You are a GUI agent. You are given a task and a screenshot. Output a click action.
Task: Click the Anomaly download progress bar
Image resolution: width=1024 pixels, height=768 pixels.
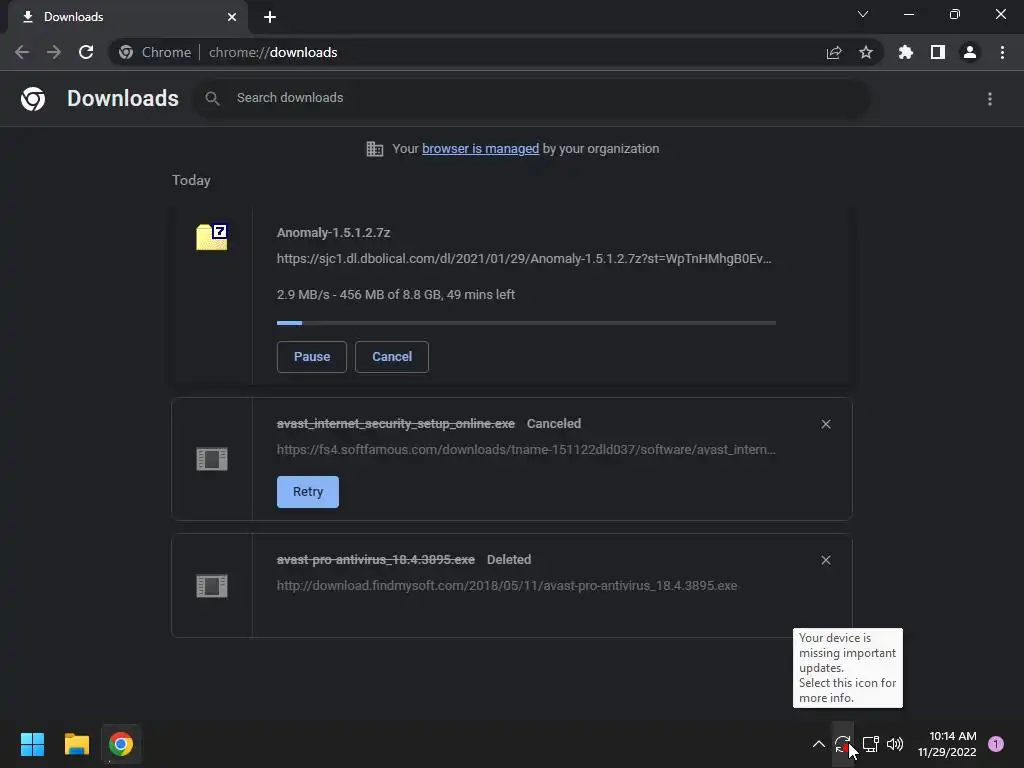click(526, 323)
